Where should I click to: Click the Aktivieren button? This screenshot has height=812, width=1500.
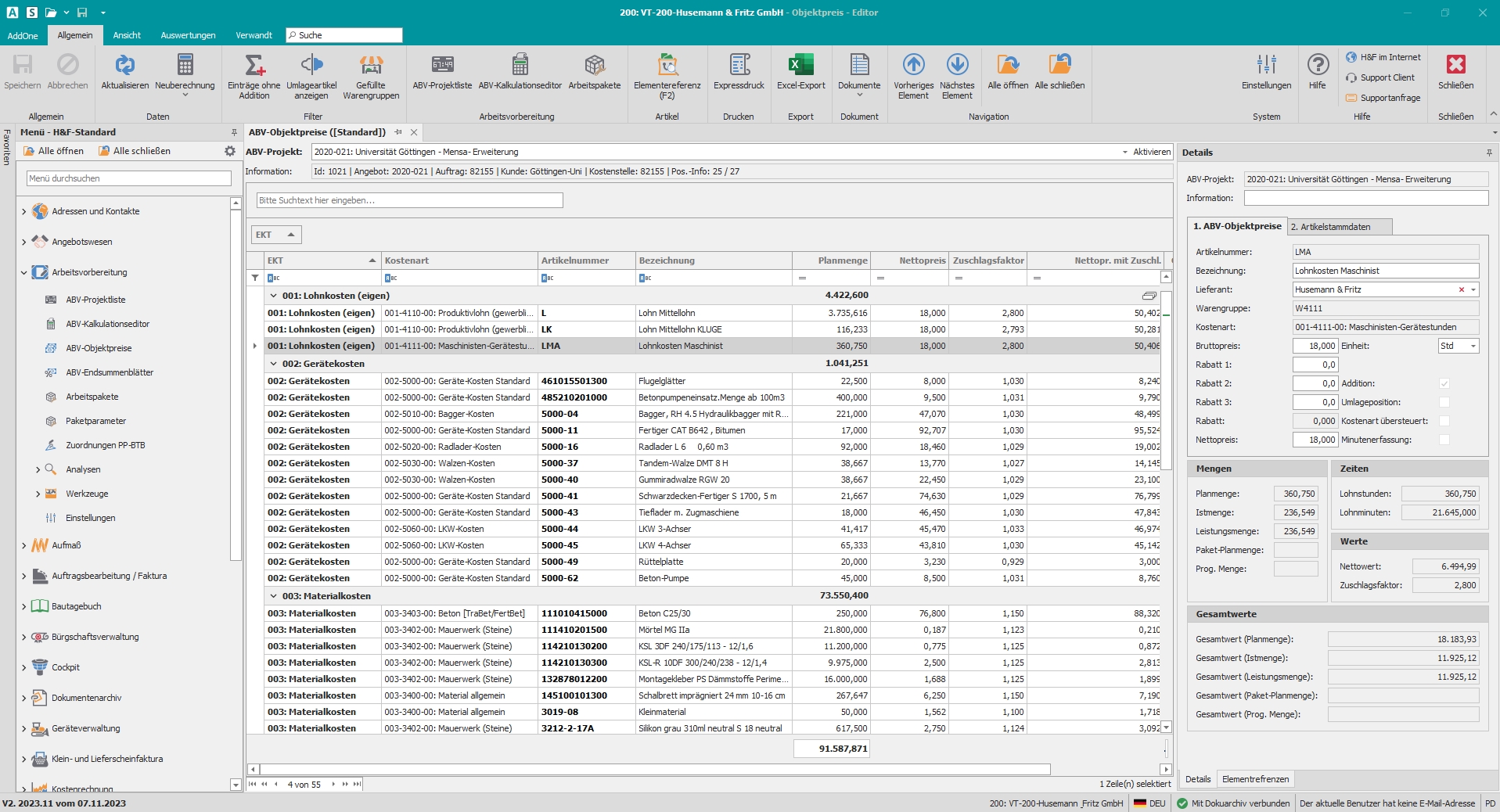(1151, 152)
